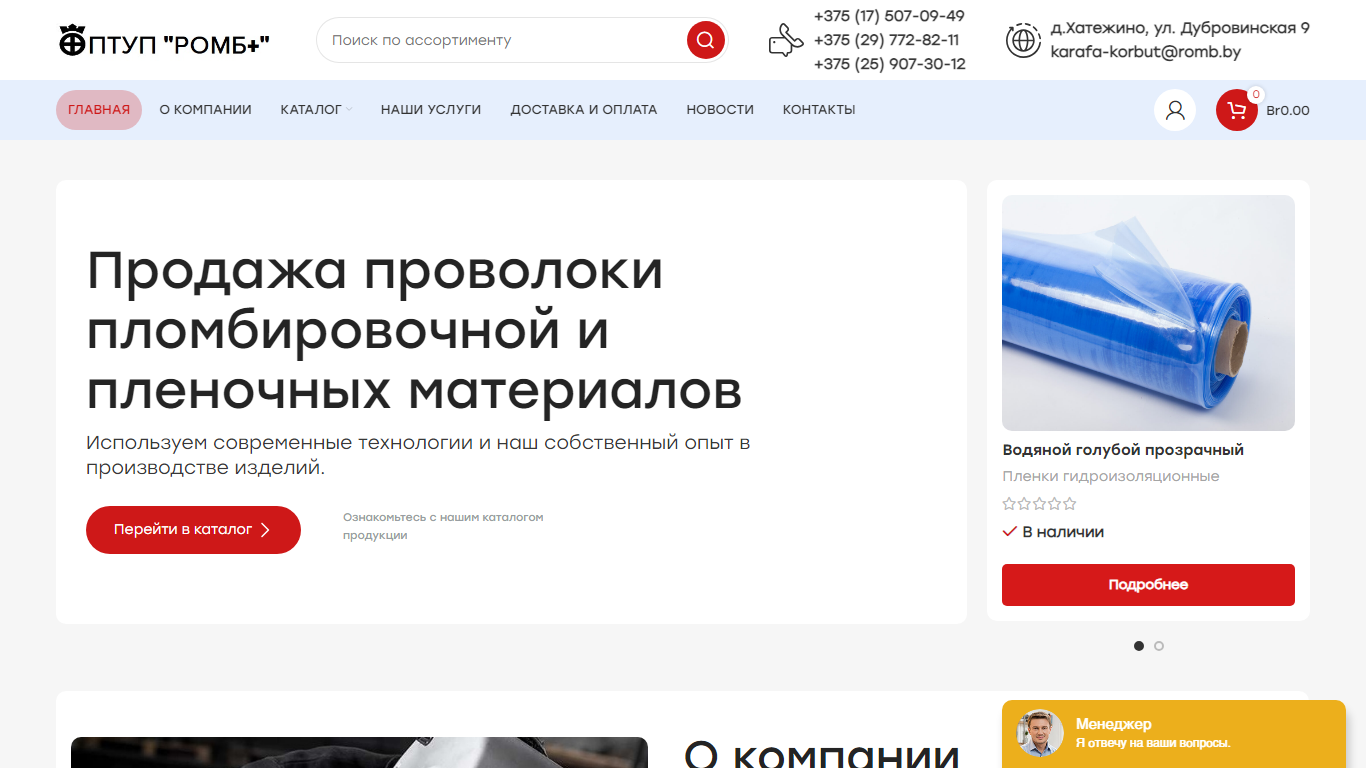Select the second carousel dot
The width and height of the screenshot is (1366, 768).
click(x=1159, y=646)
